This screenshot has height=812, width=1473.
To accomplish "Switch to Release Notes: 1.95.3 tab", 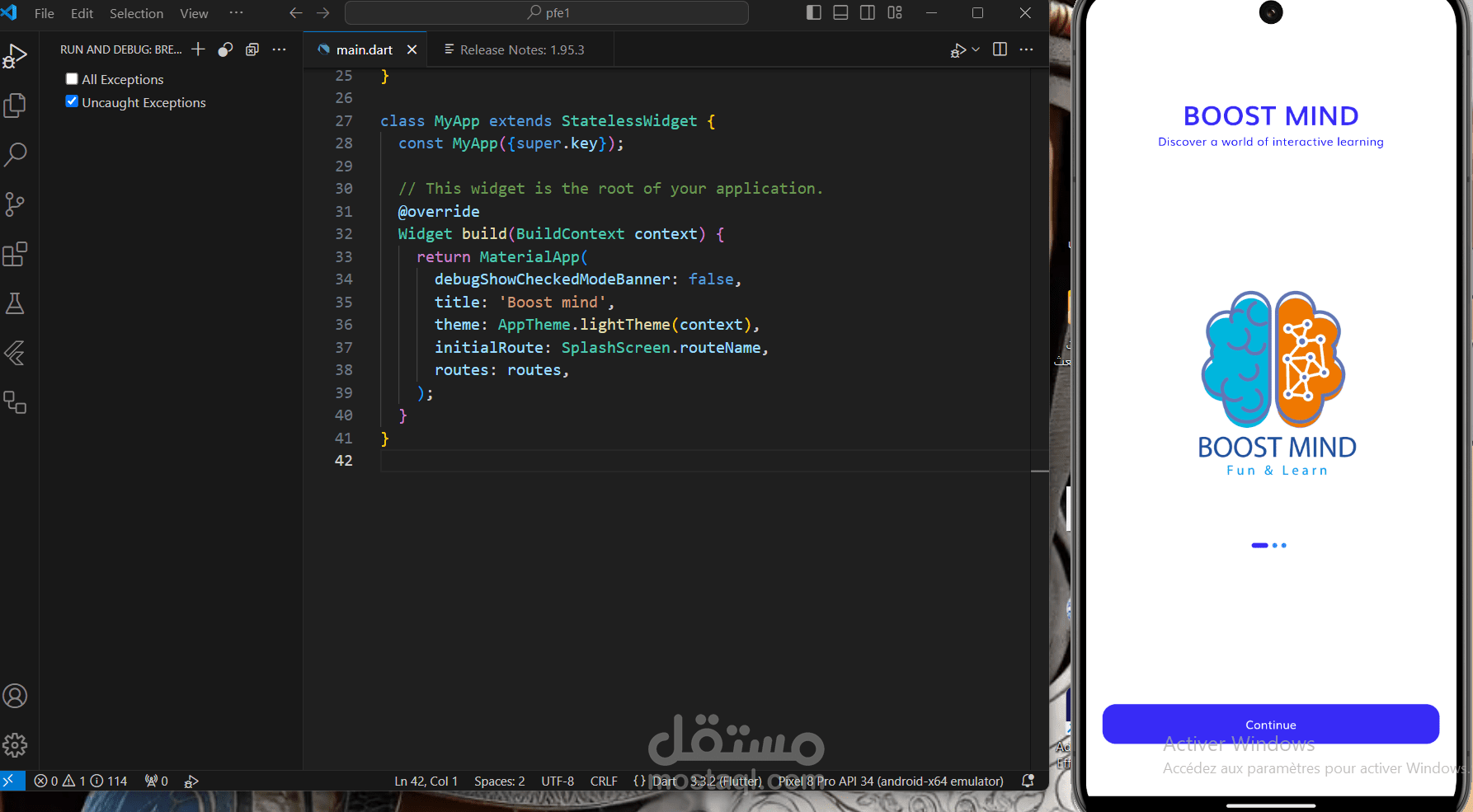I will coord(521,49).
